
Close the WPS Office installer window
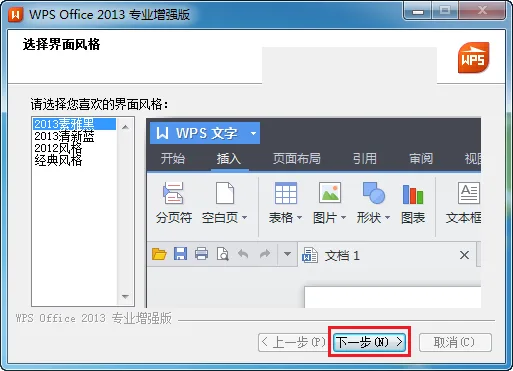pyautogui.click(x=482, y=11)
